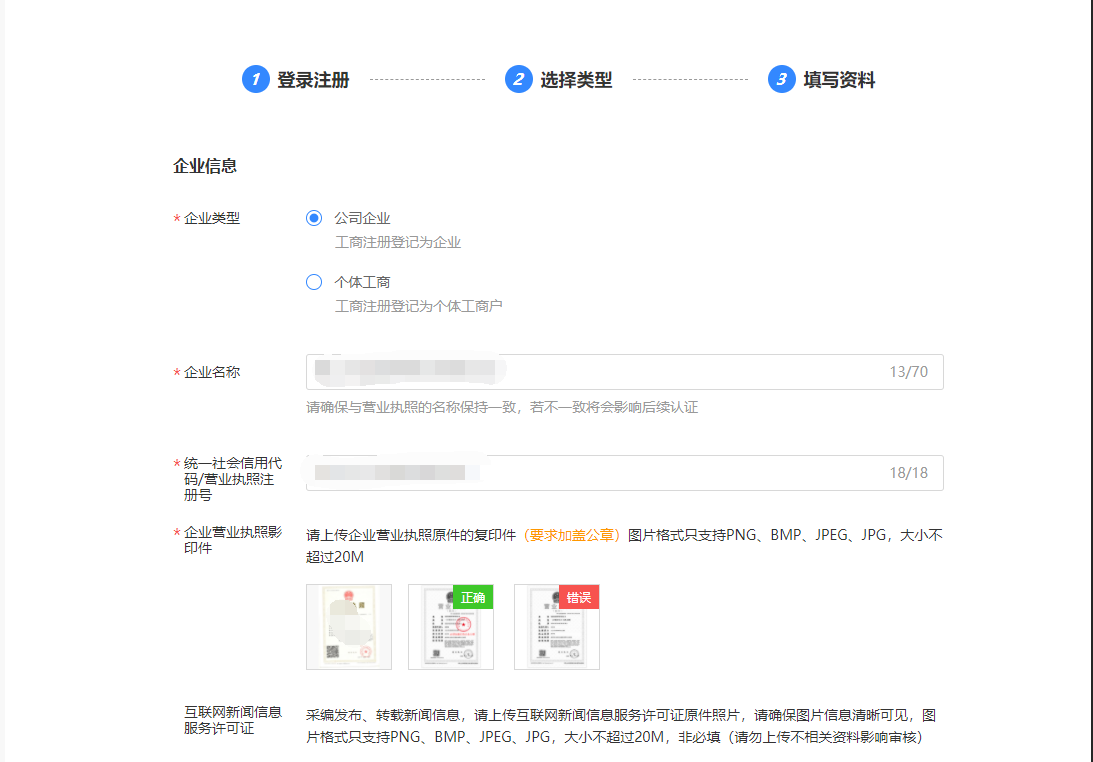
Task: Click the 工商注册登记为个体工商户 description text
Action: pos(418,306)
